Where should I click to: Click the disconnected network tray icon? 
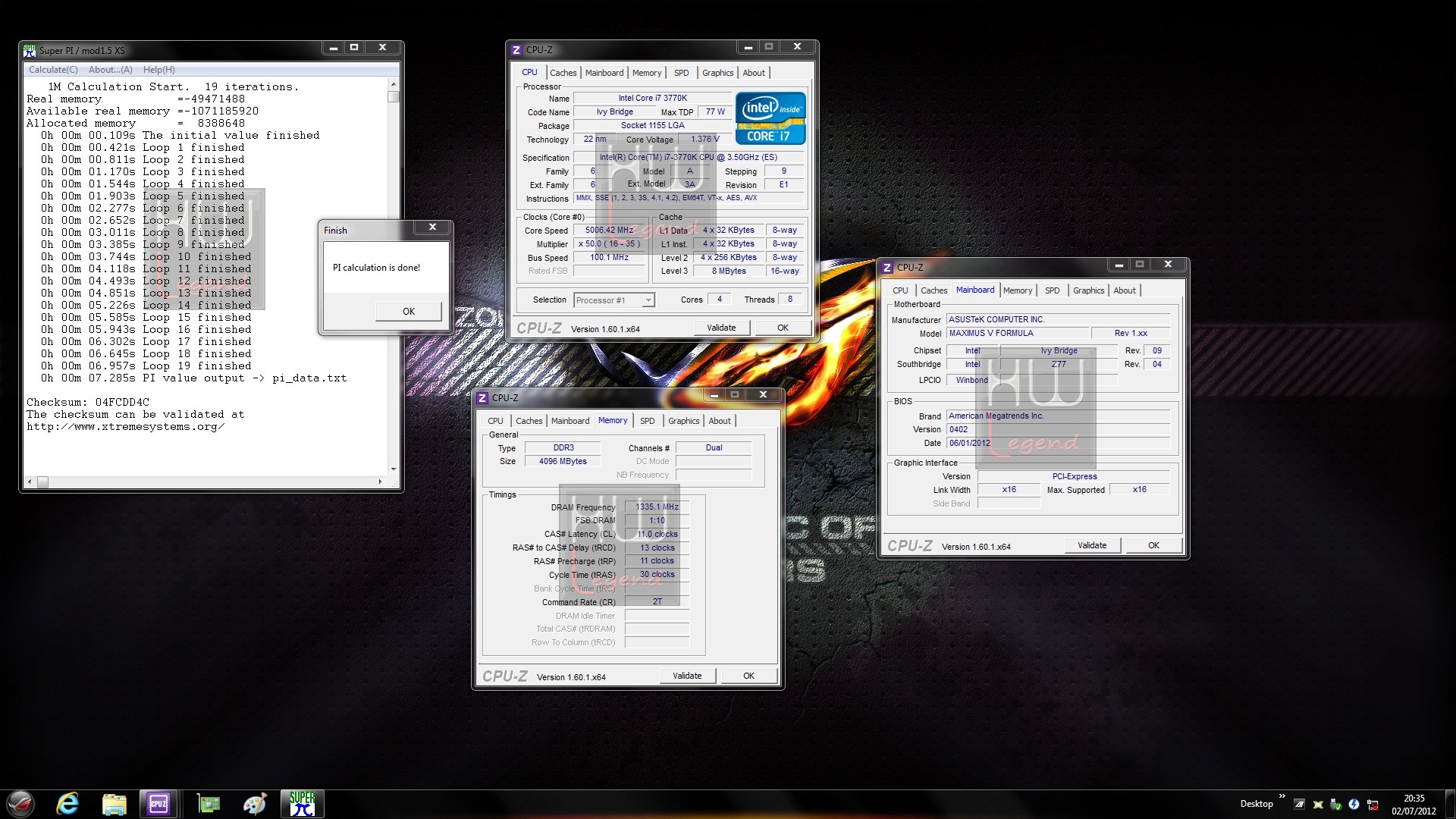1373,804
